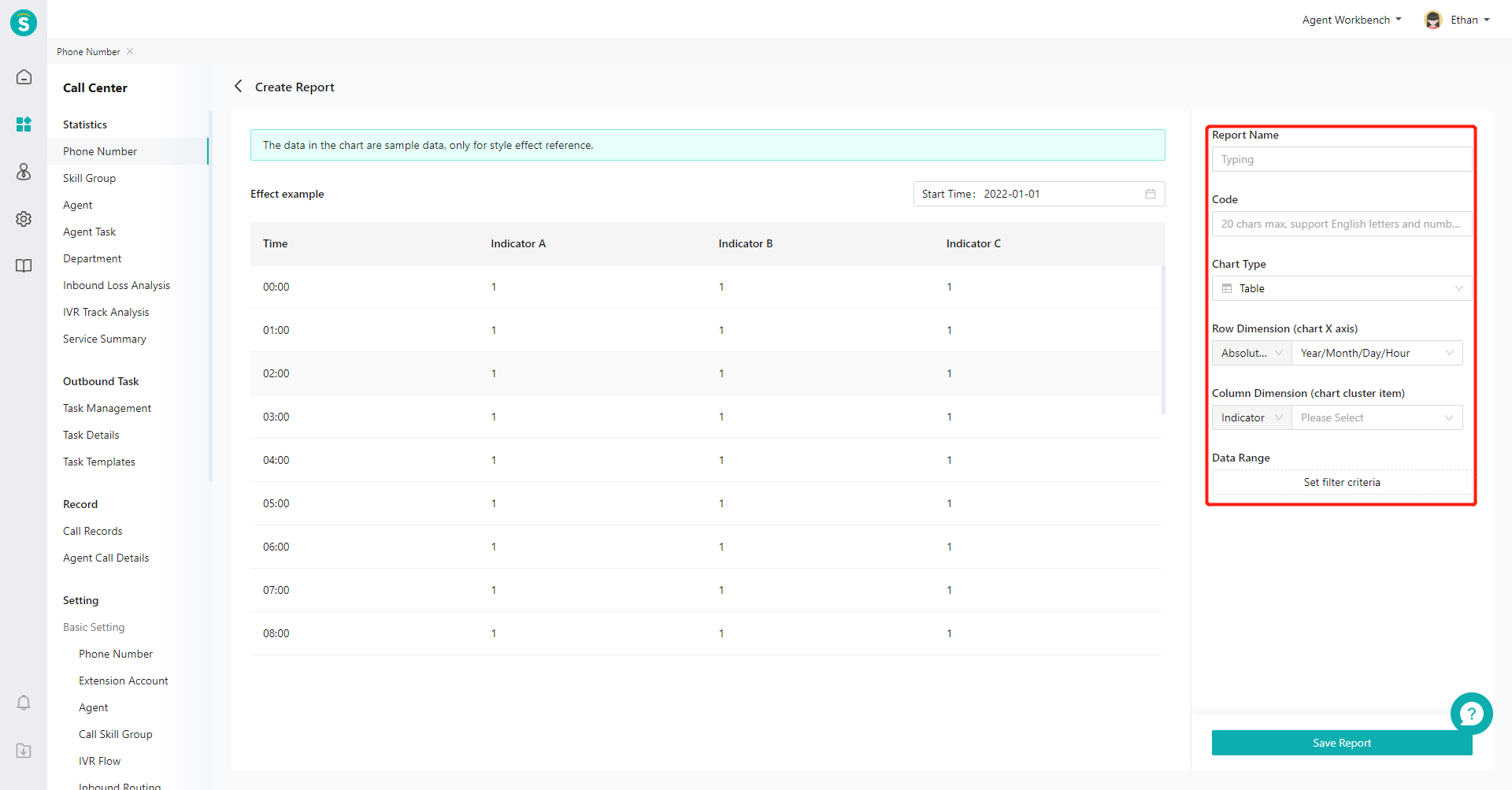This screenshot has height=790, width=1512.
Task: Open Agent Task menu item
Action: [x=89, y=232]
